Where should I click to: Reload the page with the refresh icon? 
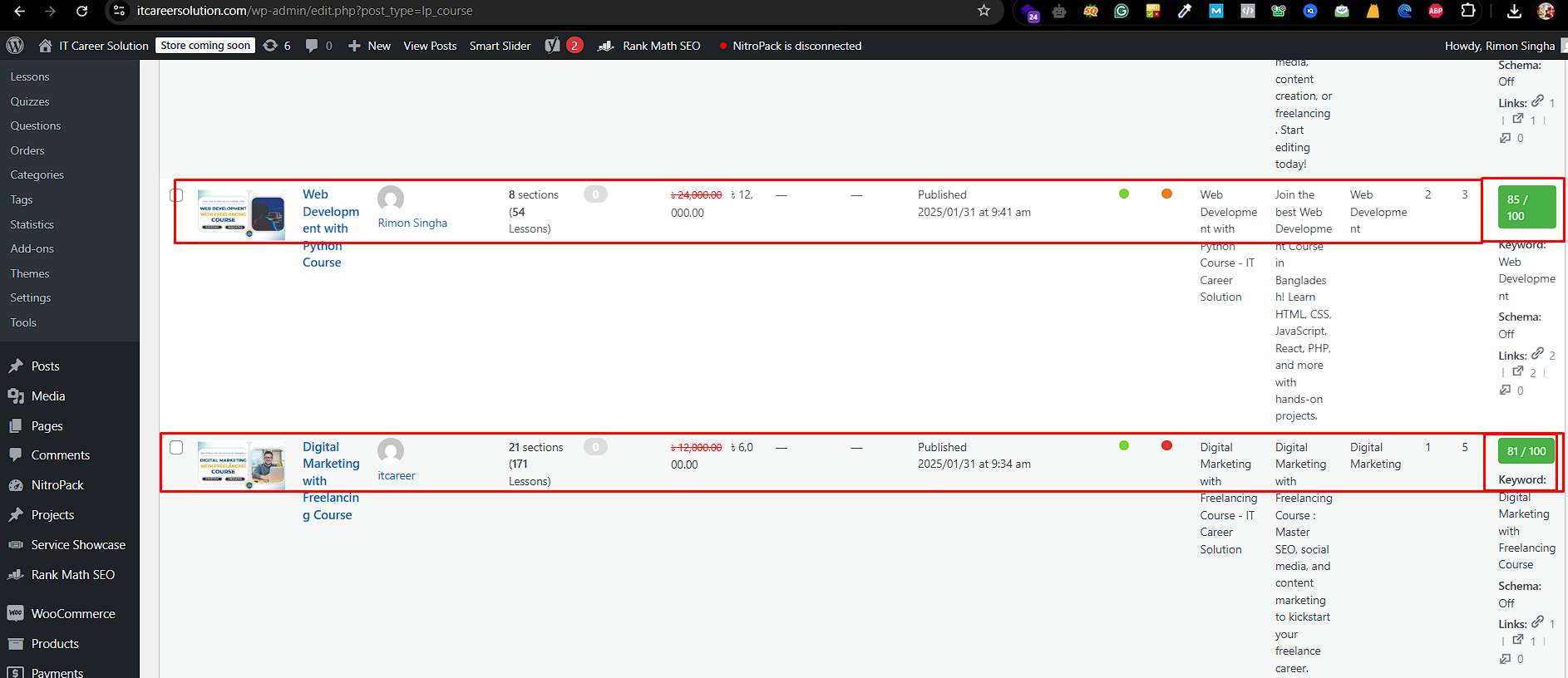(x=81, y=11)
